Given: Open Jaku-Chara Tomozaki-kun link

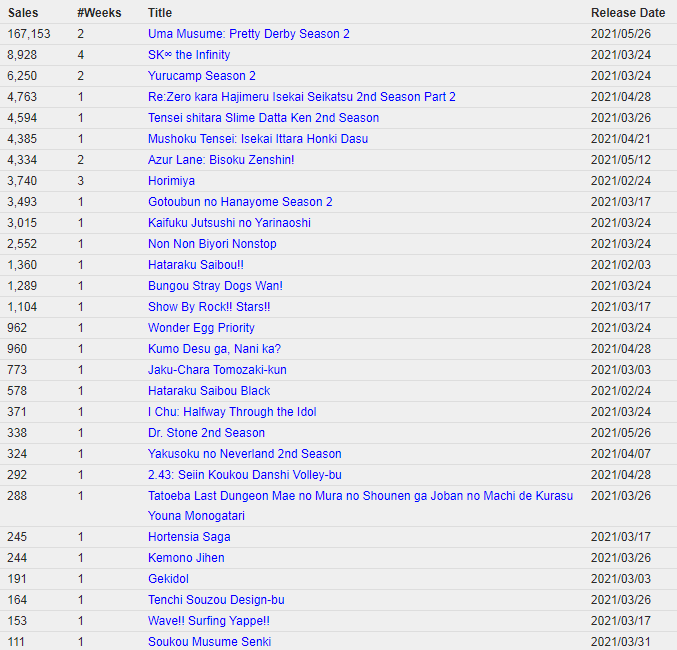Looking at the screenshot, I should pyautogui.click(x=217, y=370).
